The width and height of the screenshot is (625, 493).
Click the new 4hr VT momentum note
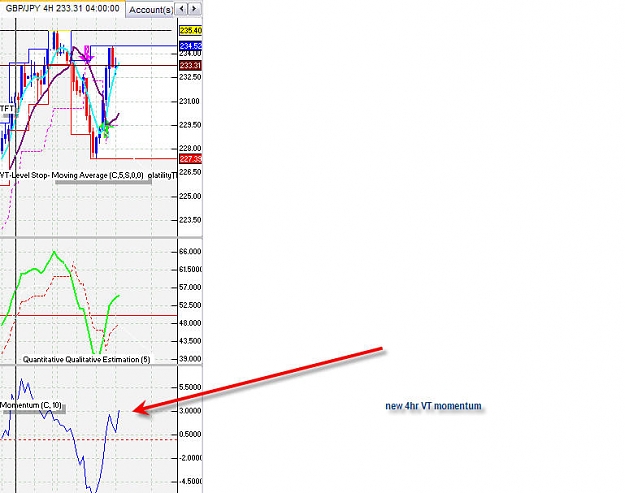(x=434, y=406)
